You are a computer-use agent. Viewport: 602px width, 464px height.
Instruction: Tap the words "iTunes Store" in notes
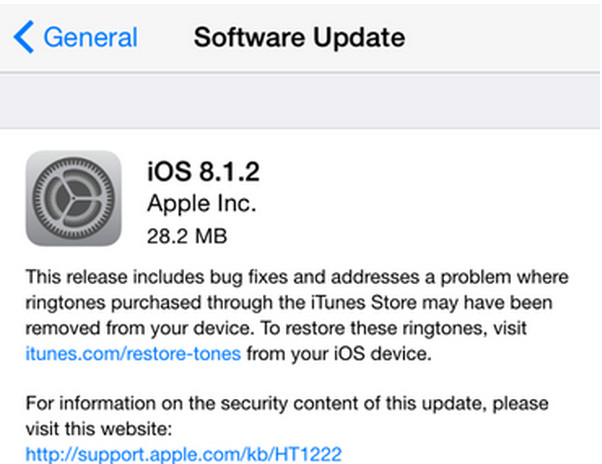[x=355, y=302]
